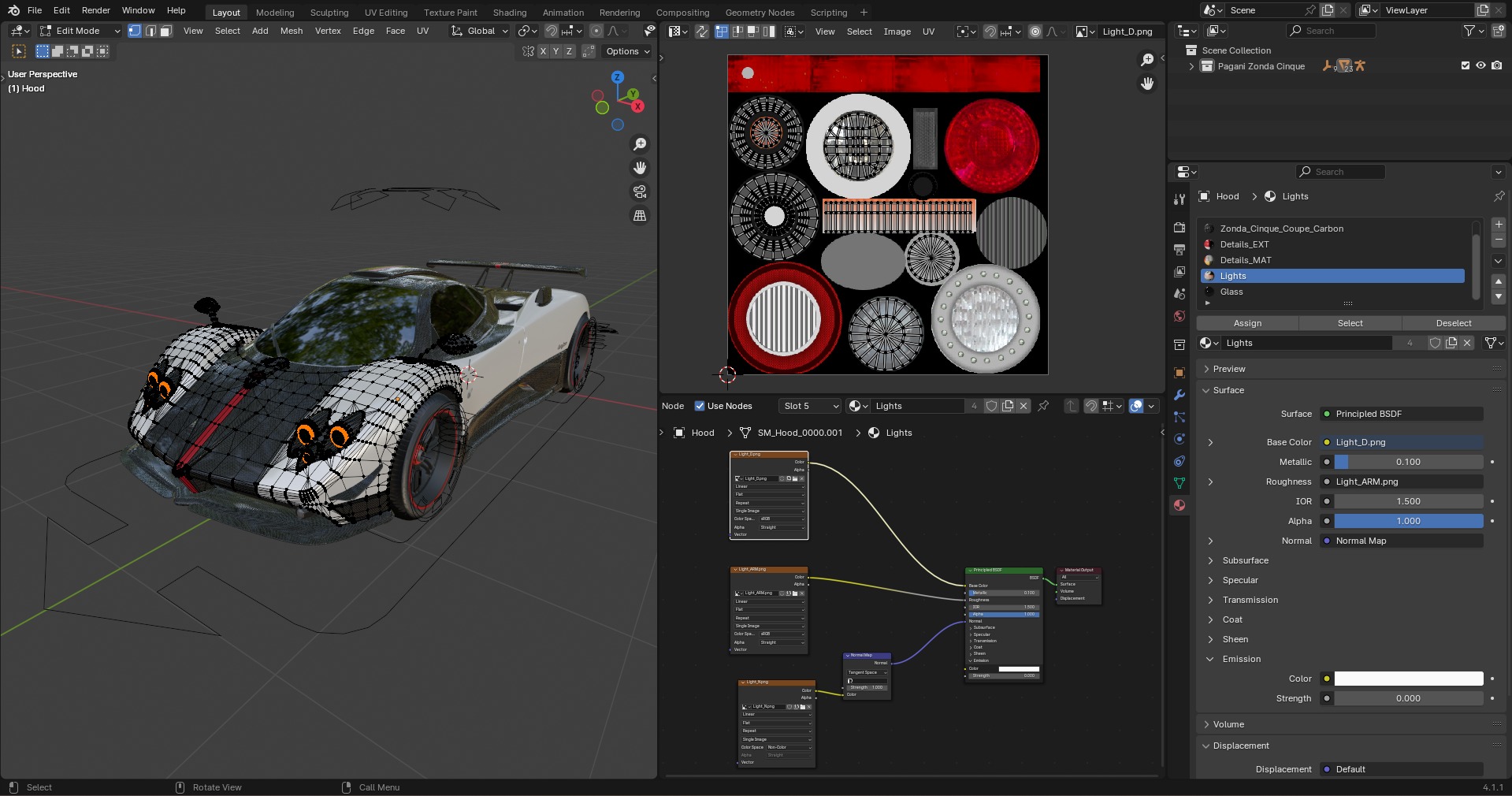Image resolution: width=1512 pixels, height=796 pixels.
Task: Open the Slot 5 dropdown
Action: [x=810, y=406]
